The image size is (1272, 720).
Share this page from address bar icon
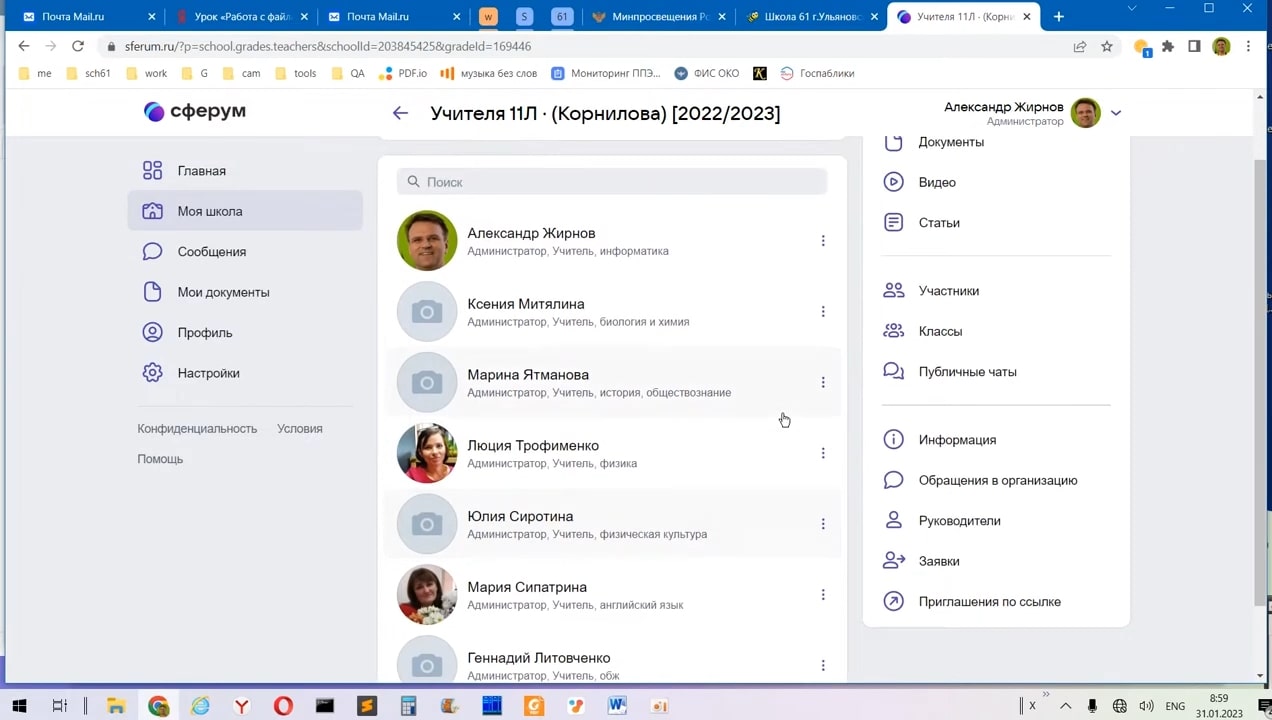tap(1080, 46)
